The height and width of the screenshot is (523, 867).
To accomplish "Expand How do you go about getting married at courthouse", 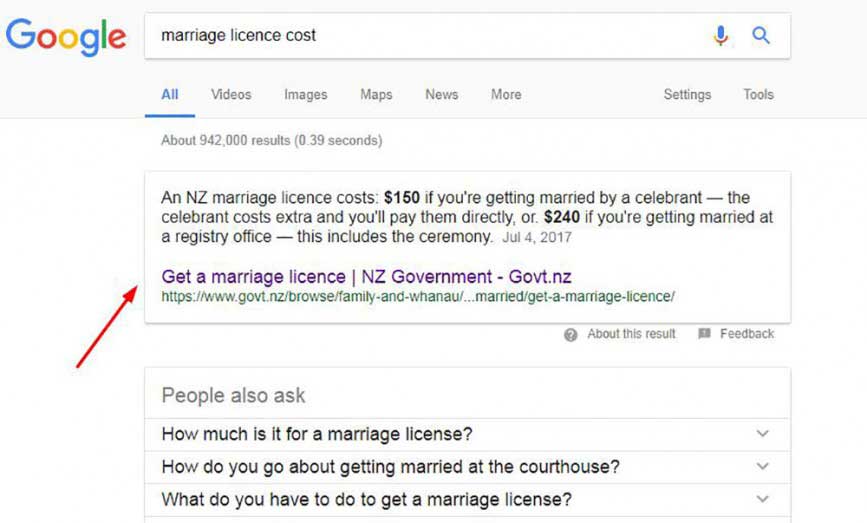I will [467, 467].
